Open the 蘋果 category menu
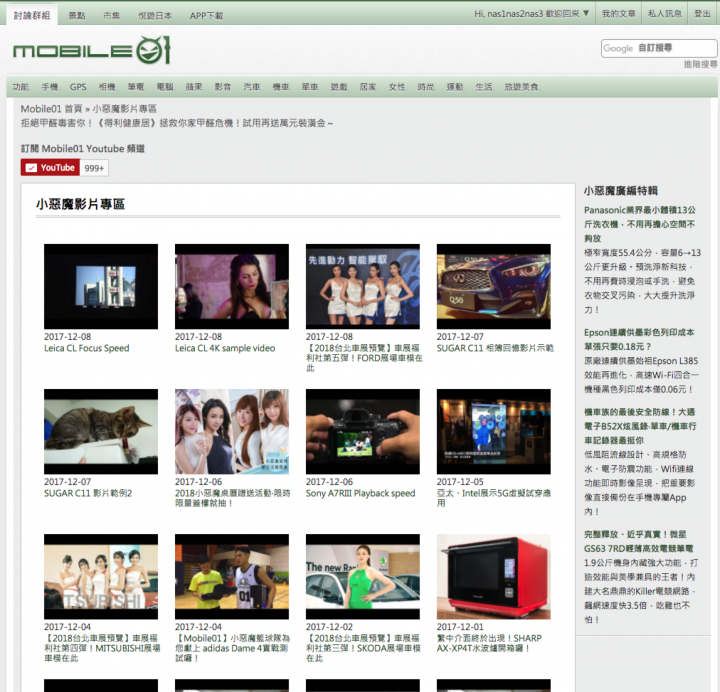720x692 pixels. (194, 87)
